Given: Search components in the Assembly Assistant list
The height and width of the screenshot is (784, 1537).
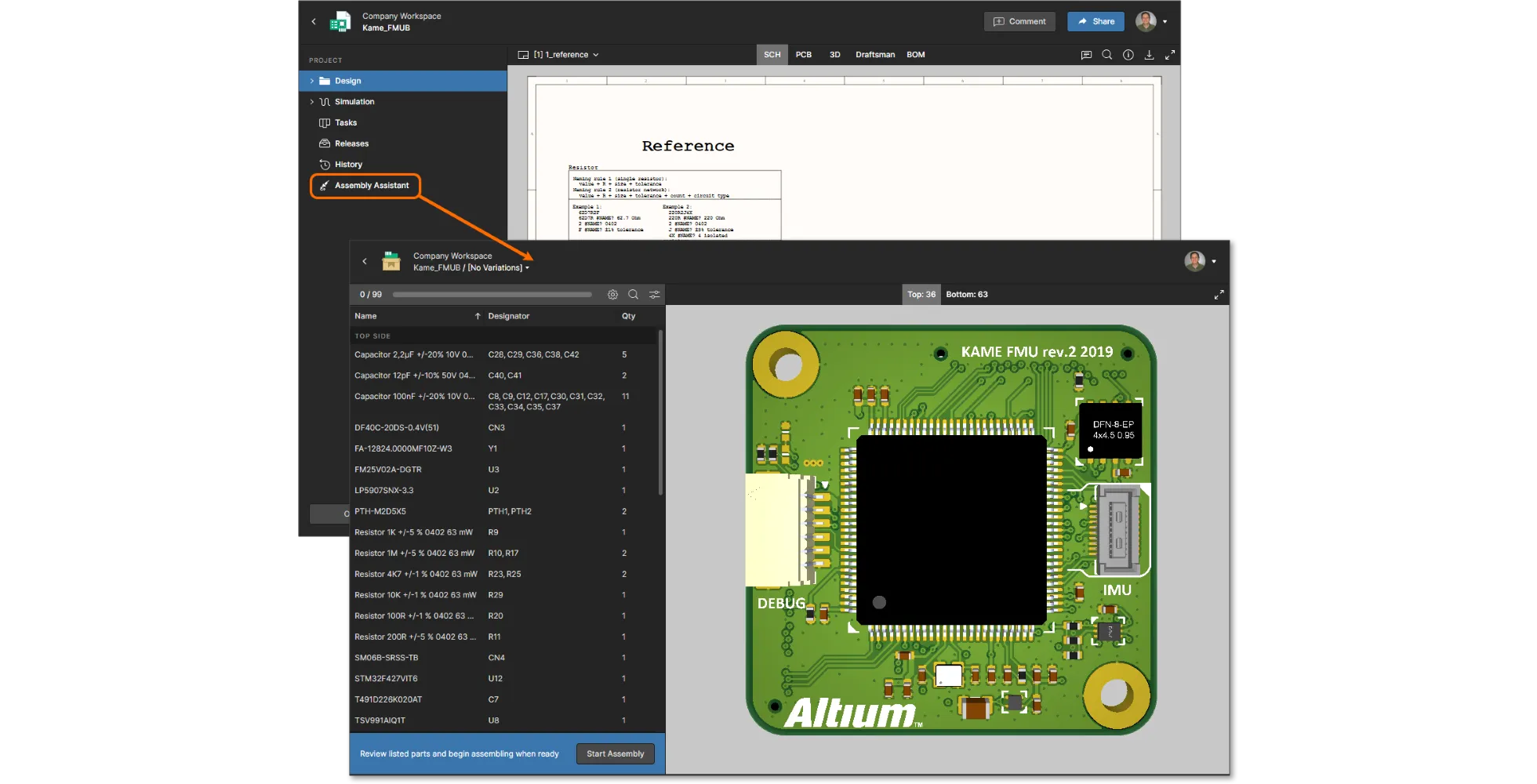Looking at the screenshot, I should (x=634, y=295).
